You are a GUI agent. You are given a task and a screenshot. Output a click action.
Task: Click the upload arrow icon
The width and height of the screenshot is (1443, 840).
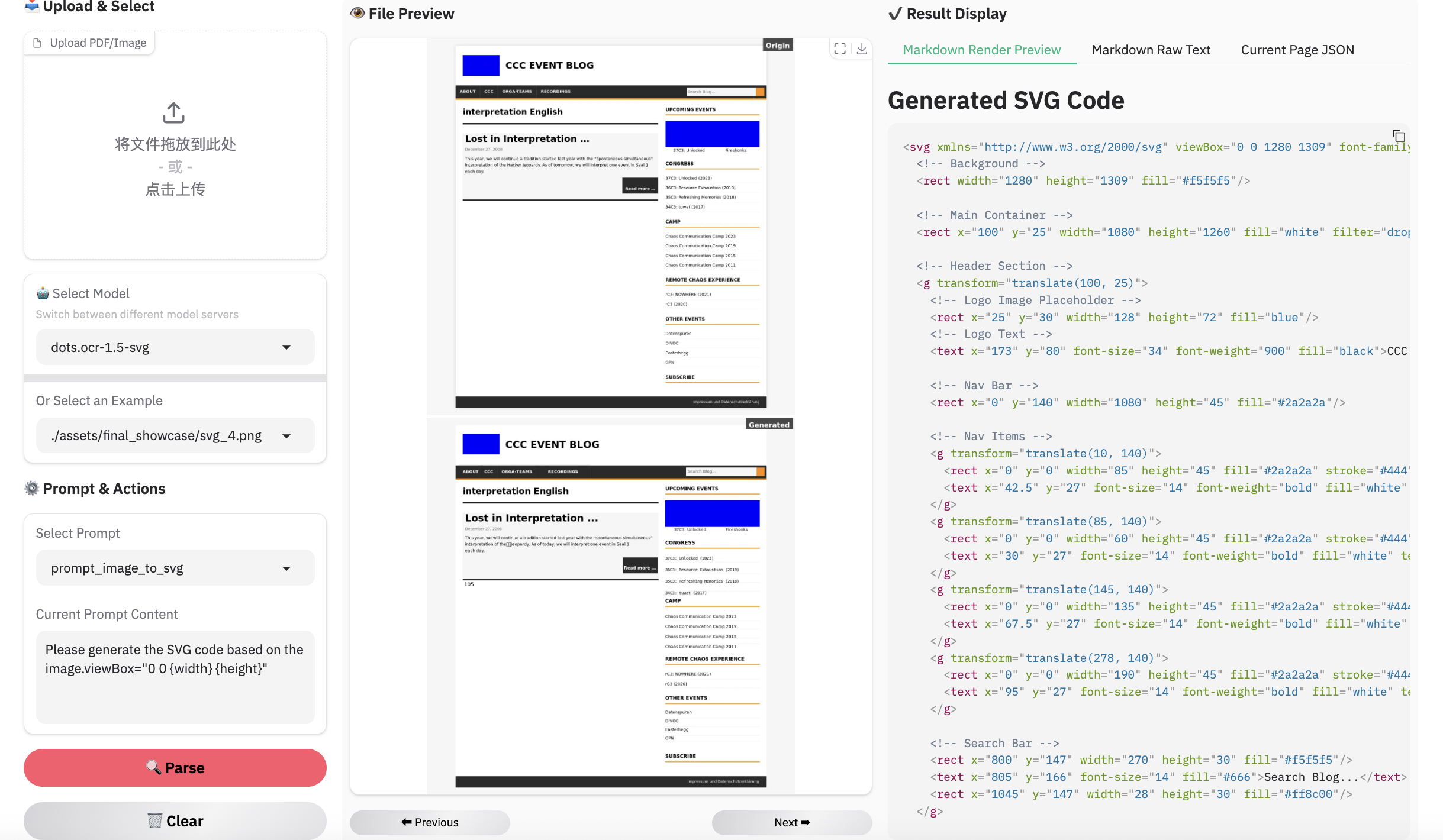click(x=173, y=112)
